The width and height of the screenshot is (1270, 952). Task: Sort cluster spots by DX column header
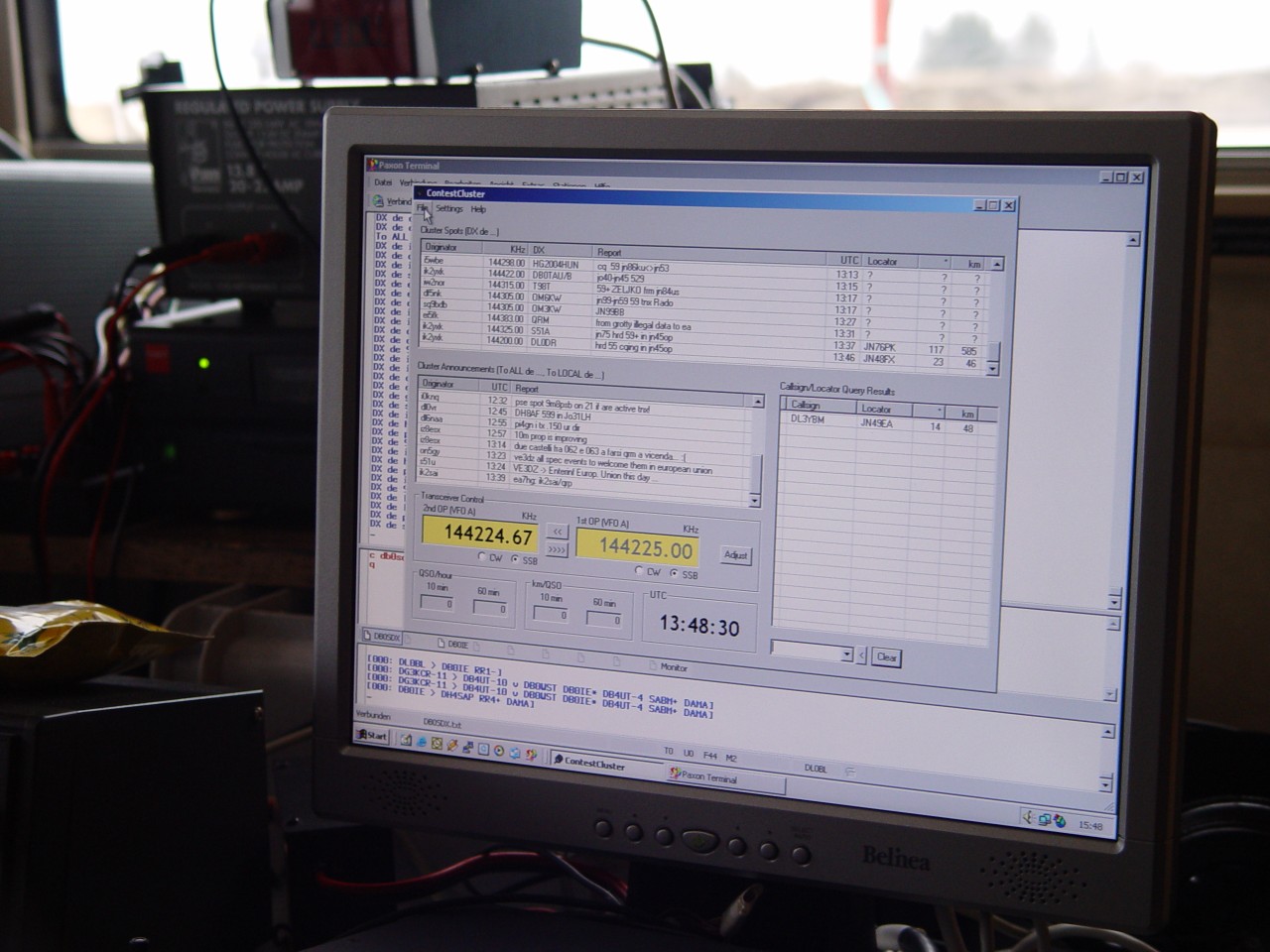click(x=561, y=251)
